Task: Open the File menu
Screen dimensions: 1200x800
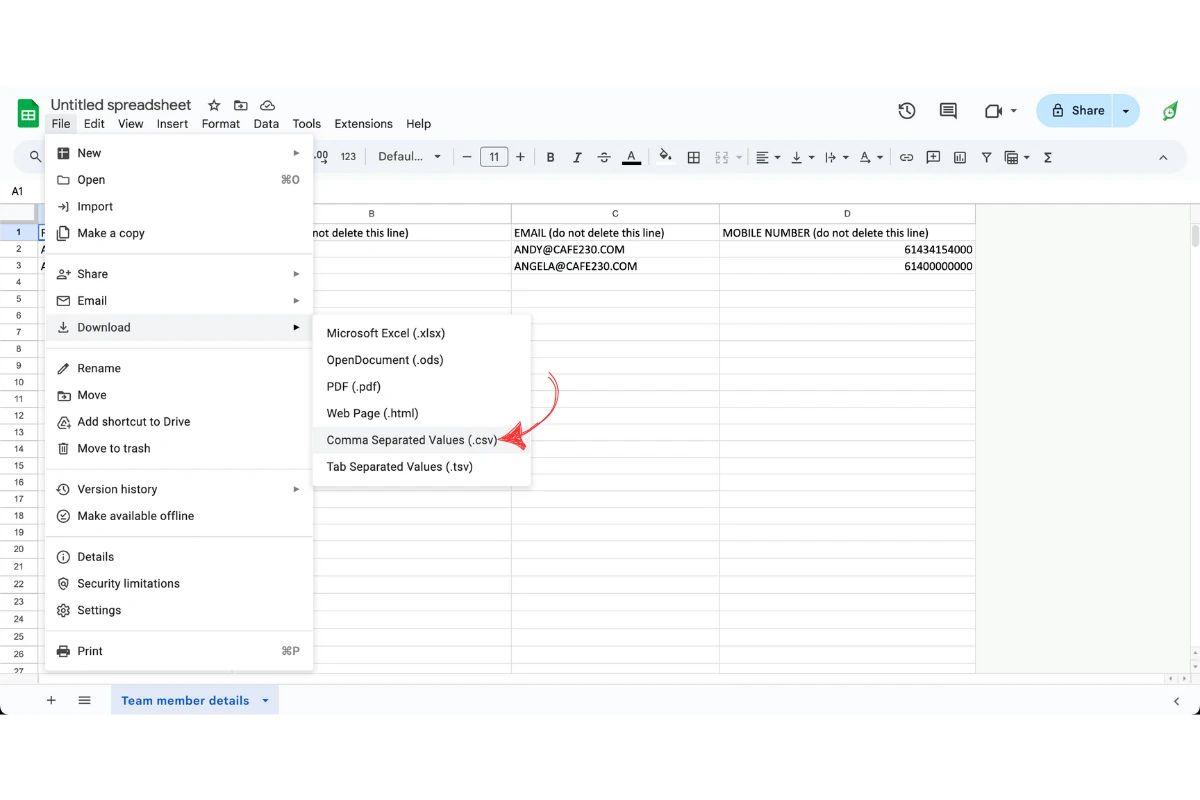Action: 61,124
